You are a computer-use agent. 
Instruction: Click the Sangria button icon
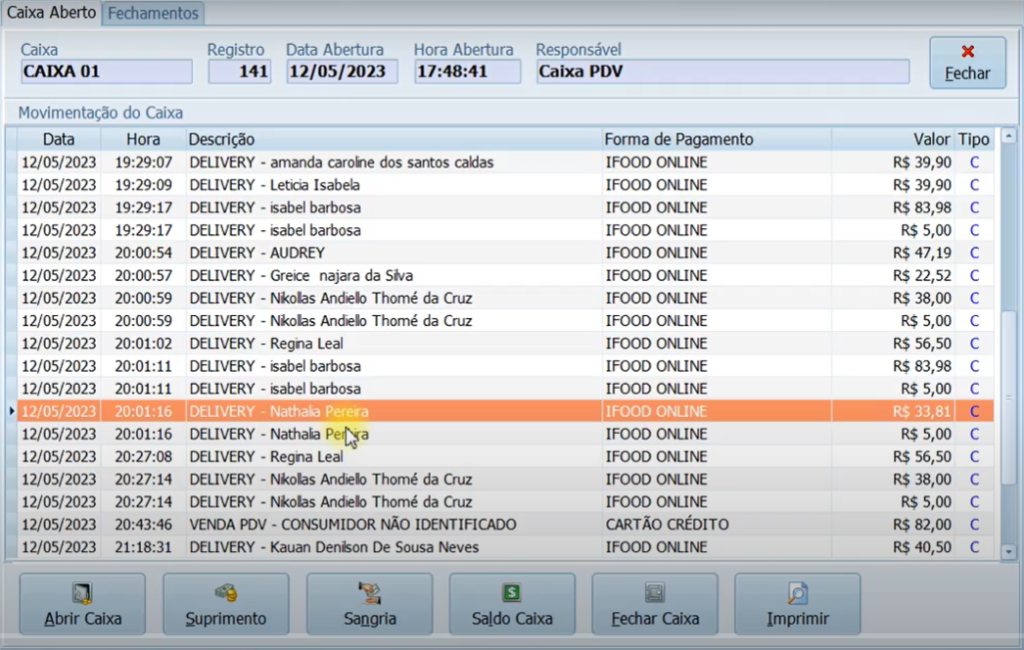pyautogui.click(x=369, y=593)
